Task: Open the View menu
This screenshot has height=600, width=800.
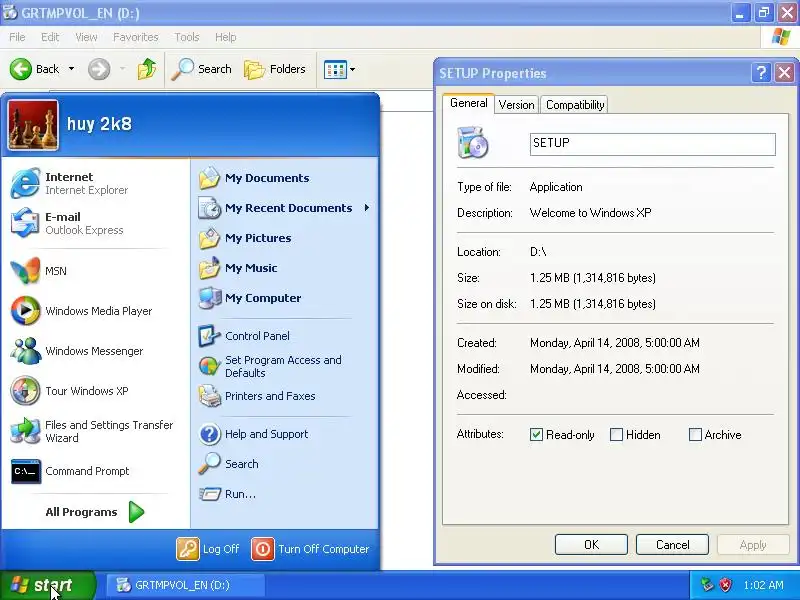Action: pyautogui.click(x=86, y=37)
